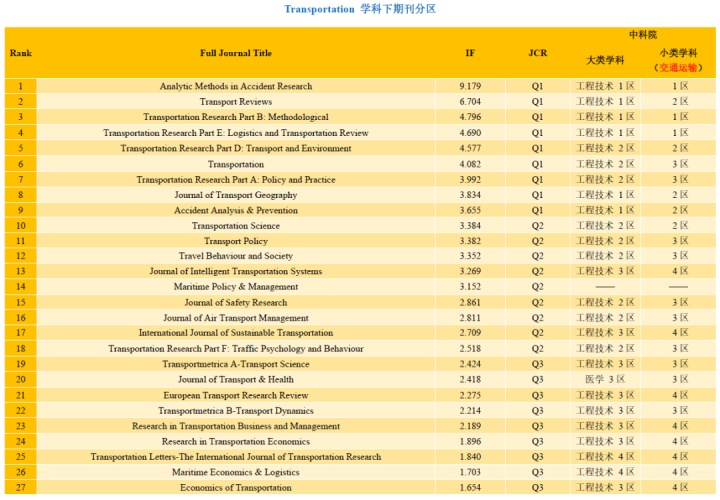The width and height of the screenshot is (720, 500).
Task: Click the IF value 6.704
Action: (x=470, y=101)
